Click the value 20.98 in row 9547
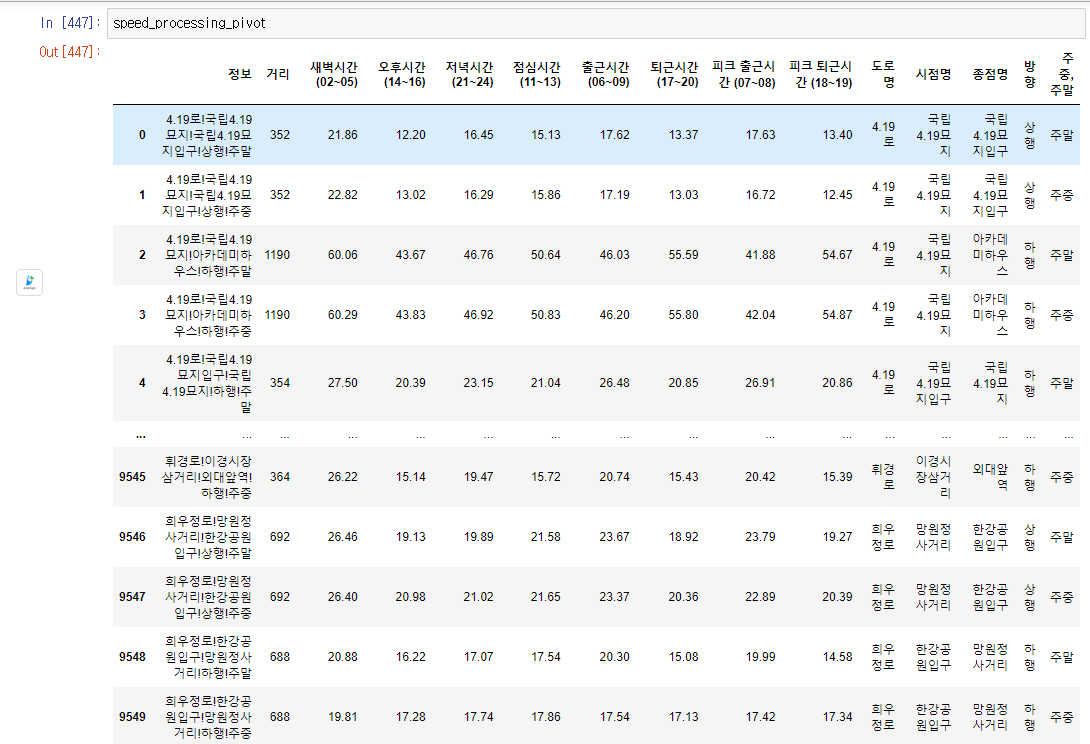Viewport: 1090px width, 744px height. pyautogui.click(x=411, y=597)
